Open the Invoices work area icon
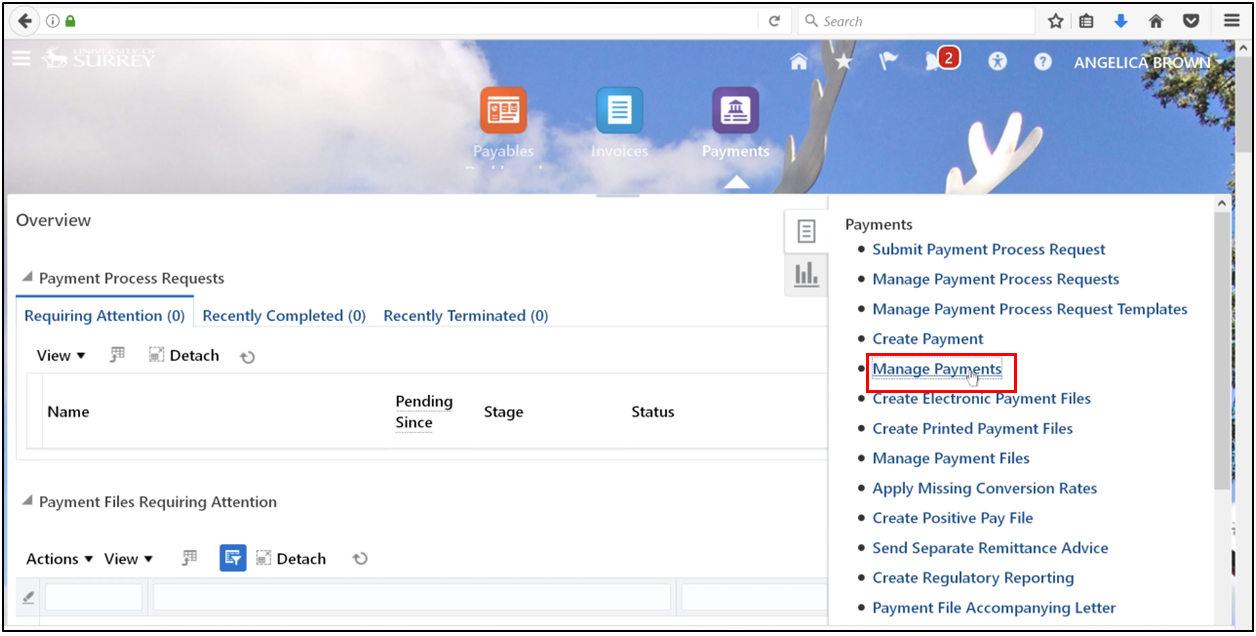This screenshot has width=1256, height=636. (x=619, y=110)
